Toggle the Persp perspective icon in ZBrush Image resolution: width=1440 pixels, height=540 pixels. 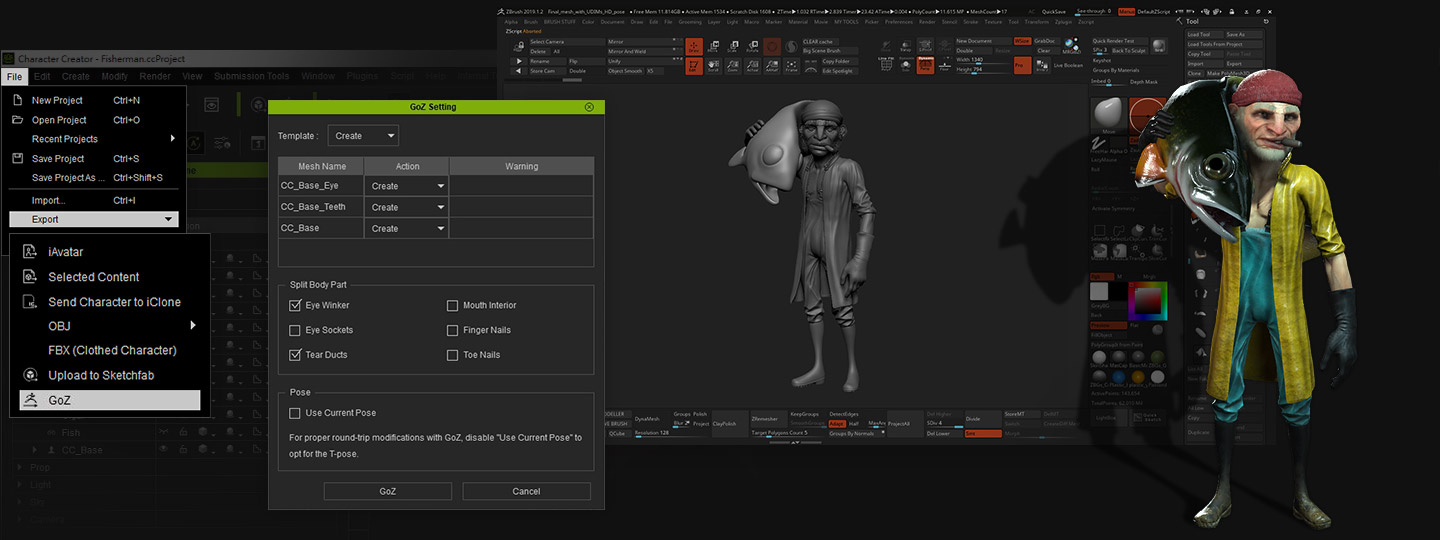925,65
